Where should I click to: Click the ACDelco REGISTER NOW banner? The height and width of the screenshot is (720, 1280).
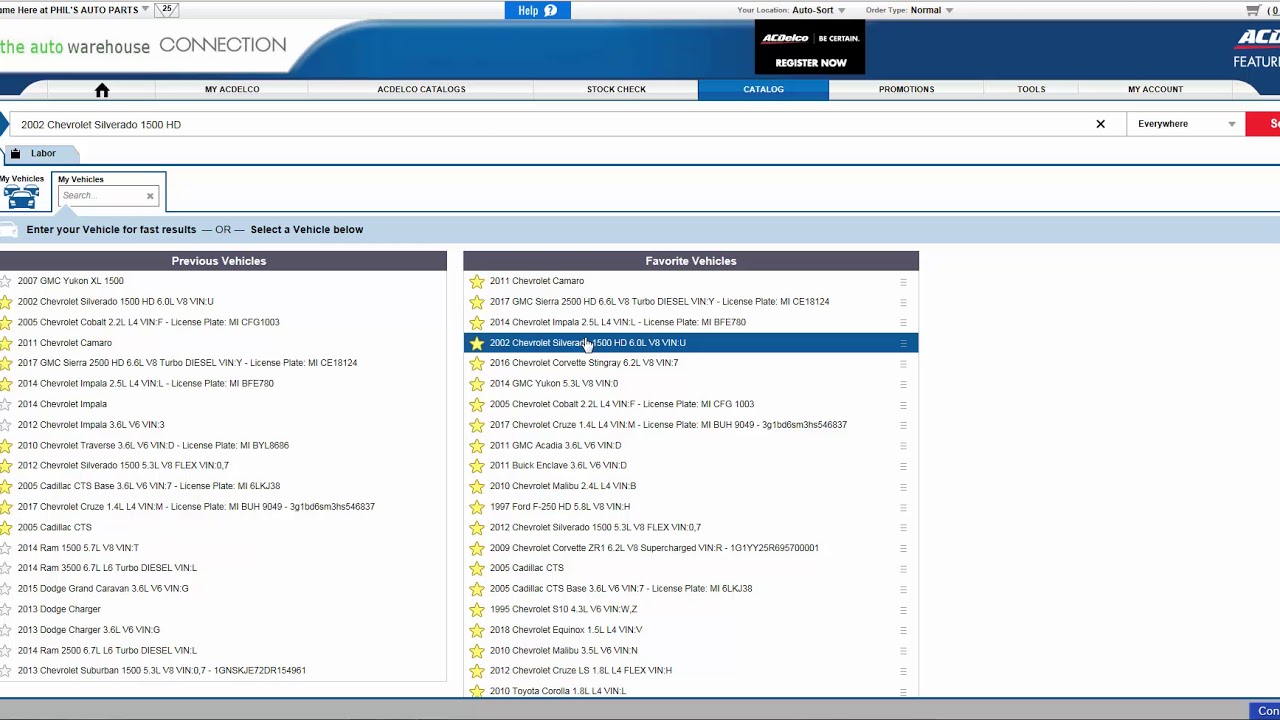click(x=810, y=48)
